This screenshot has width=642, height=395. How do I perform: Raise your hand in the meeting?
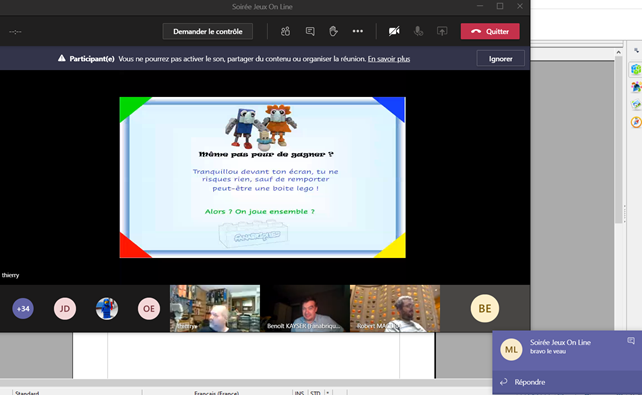click(x=333, y=32)
